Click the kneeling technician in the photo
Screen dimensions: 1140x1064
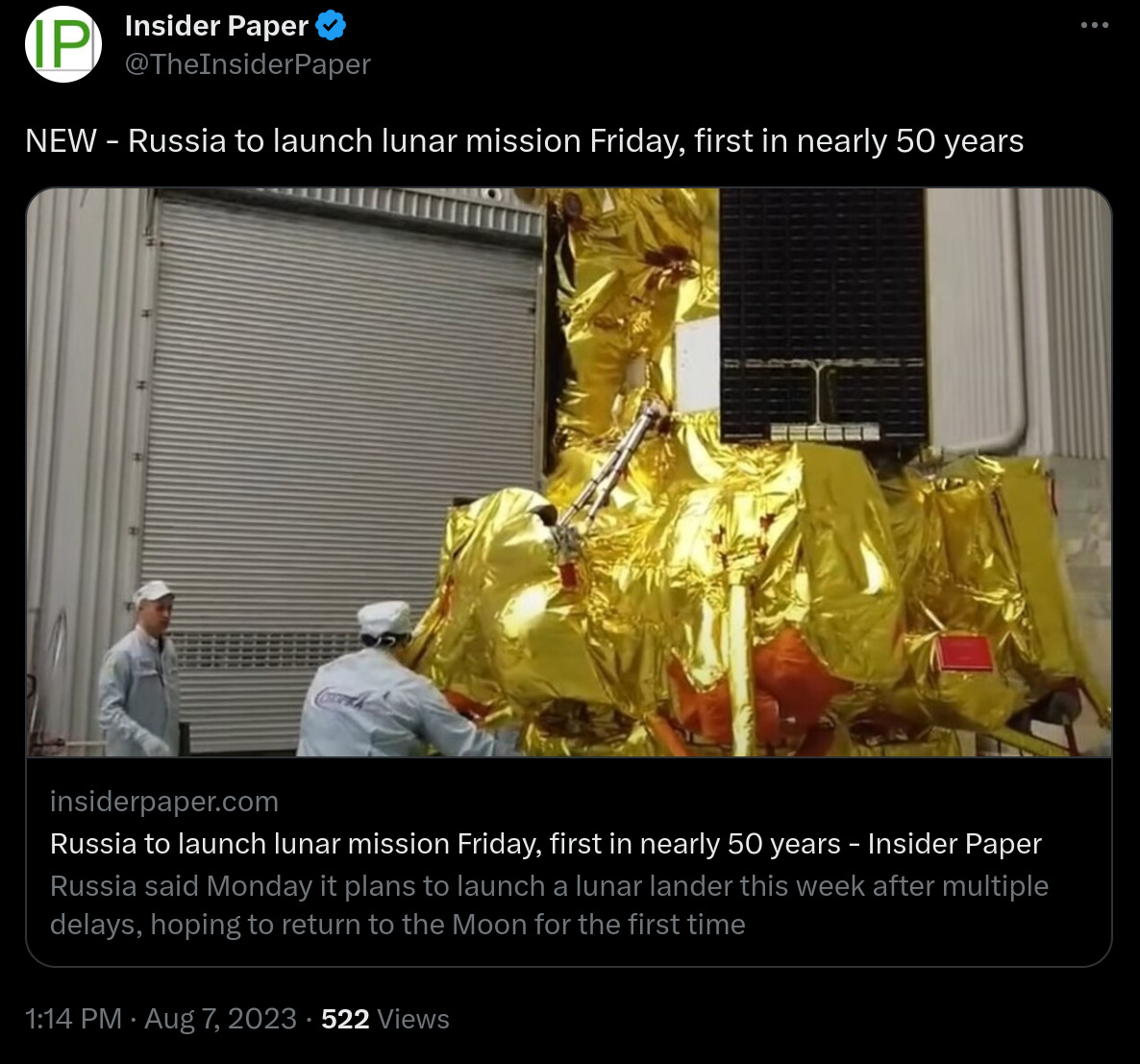pos(398,681)
